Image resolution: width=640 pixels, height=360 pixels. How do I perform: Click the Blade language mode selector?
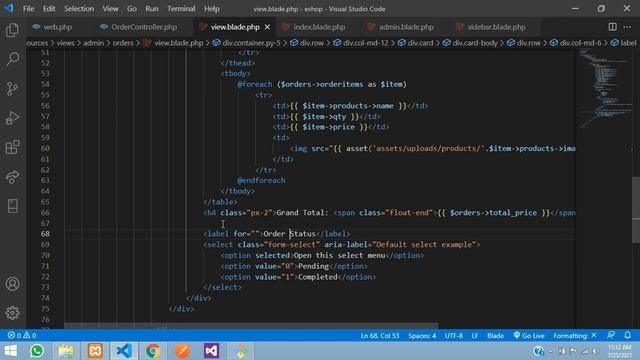pyautogui.click(x=495, y=336)
